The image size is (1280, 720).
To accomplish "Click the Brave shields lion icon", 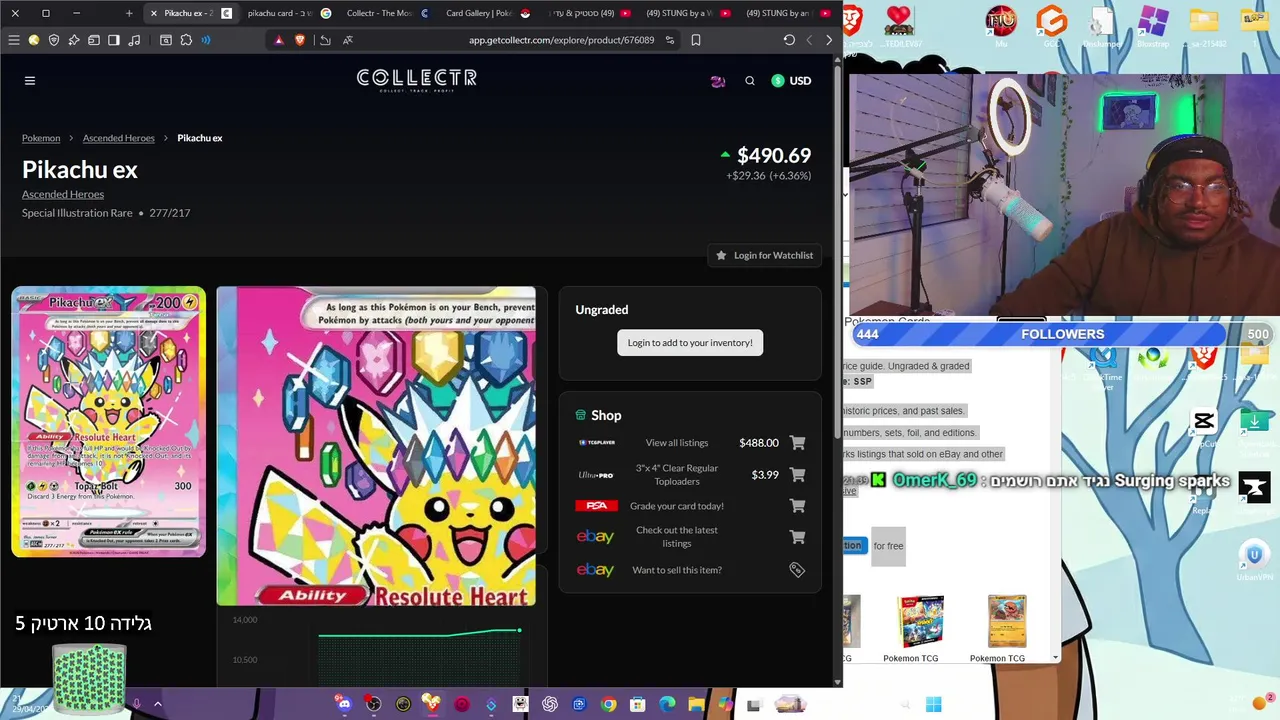I will tap(299, 40).
